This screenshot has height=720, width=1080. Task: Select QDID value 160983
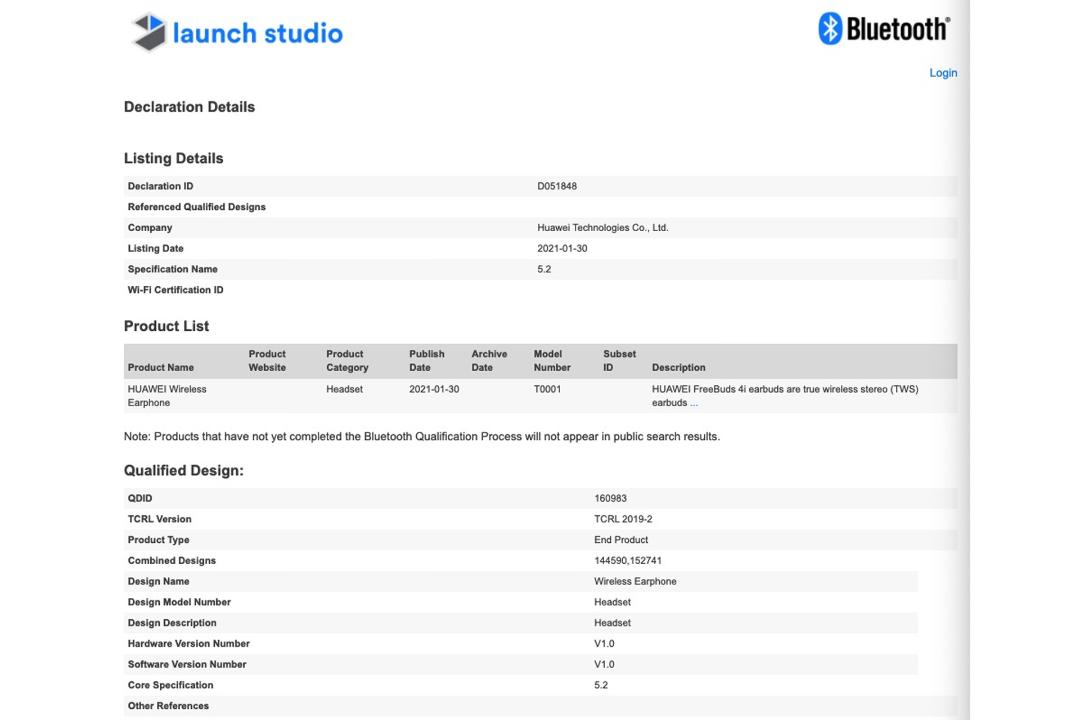click(610, 498)
